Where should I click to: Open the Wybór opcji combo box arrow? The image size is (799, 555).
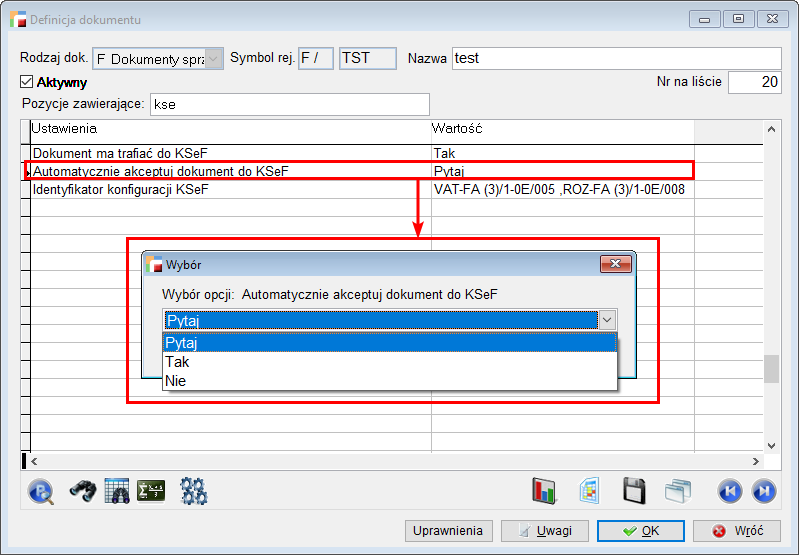pos(606,320)
